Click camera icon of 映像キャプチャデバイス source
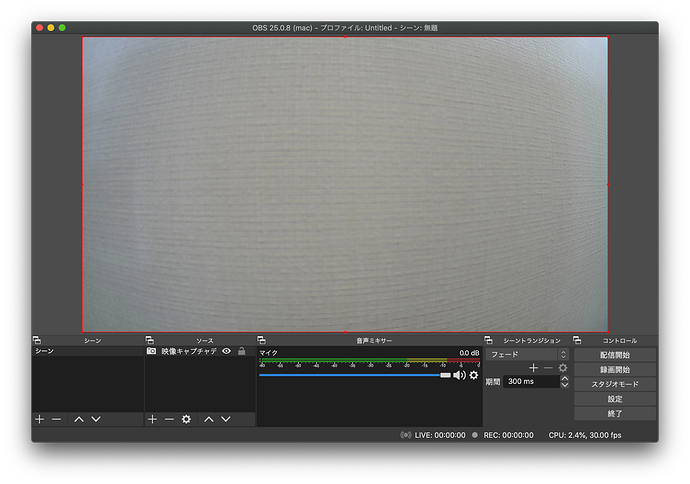The image size is (690, 484). click(151, 351)
